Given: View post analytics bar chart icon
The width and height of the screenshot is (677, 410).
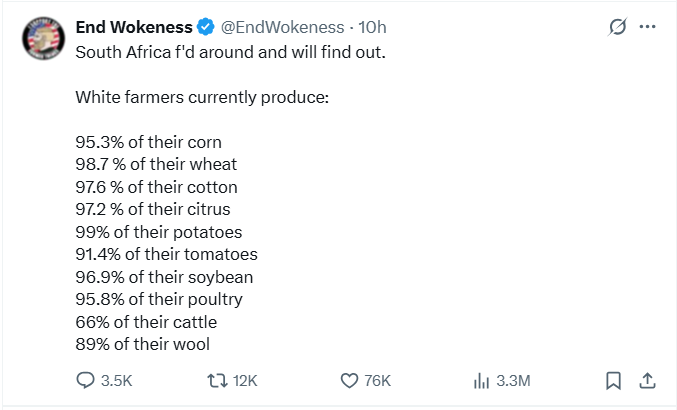Looking at the screenshot, I should [481, 380].
